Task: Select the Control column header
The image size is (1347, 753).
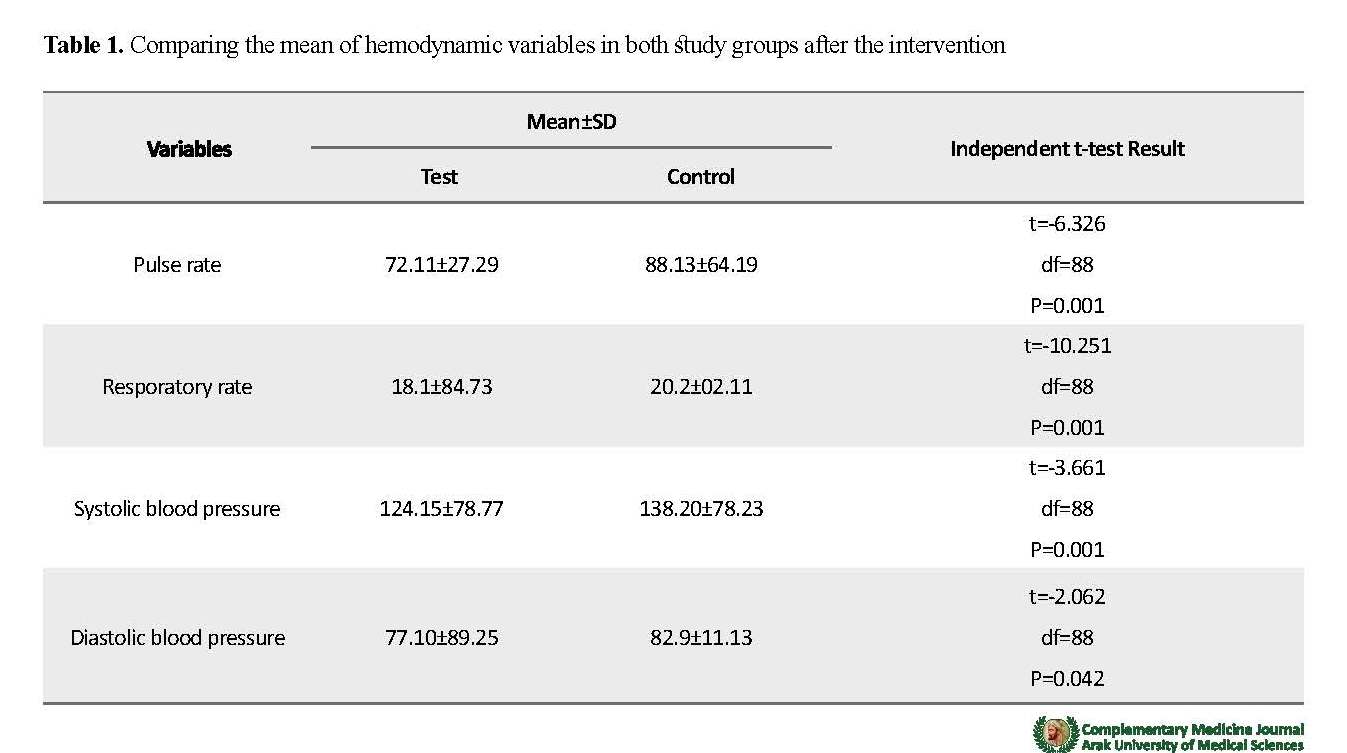Action: tap(701, 177)
